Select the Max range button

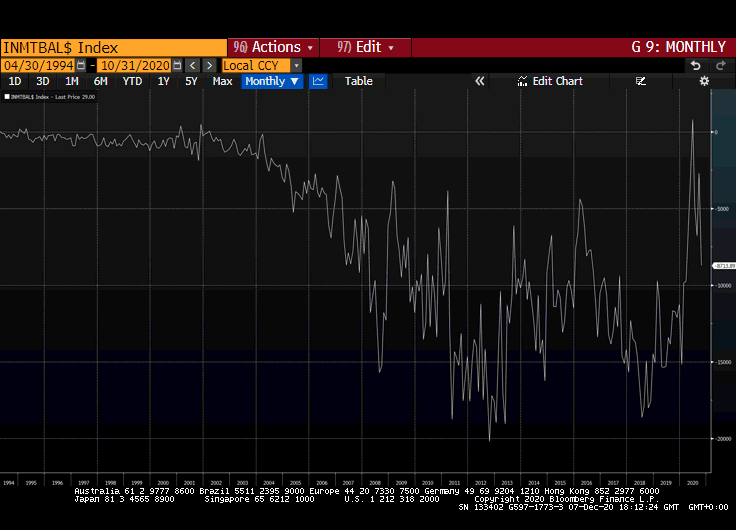(222, 81)
